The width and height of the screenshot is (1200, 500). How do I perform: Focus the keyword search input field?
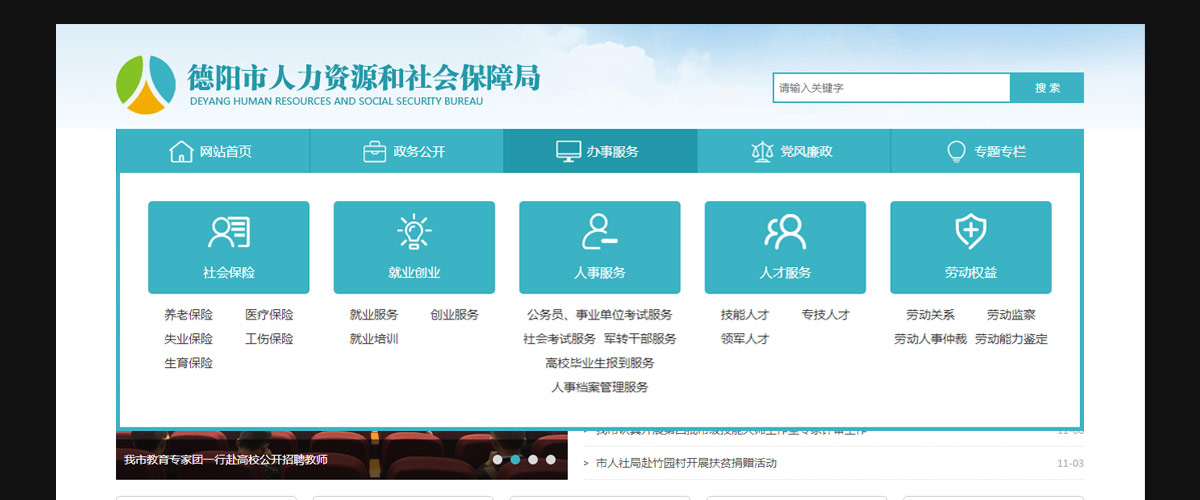point(891,88)
